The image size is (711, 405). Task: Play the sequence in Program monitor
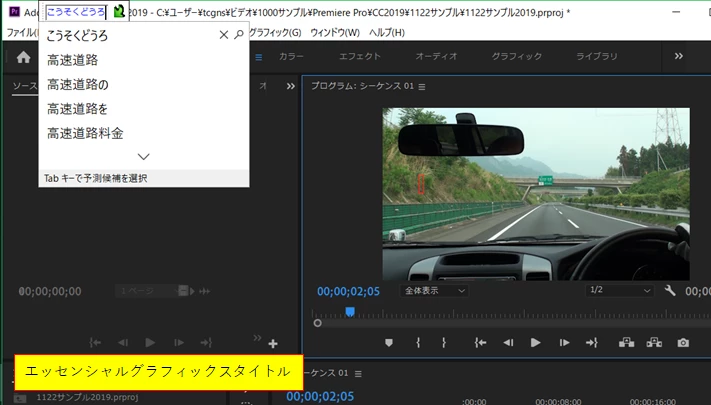tap(536, 343)
